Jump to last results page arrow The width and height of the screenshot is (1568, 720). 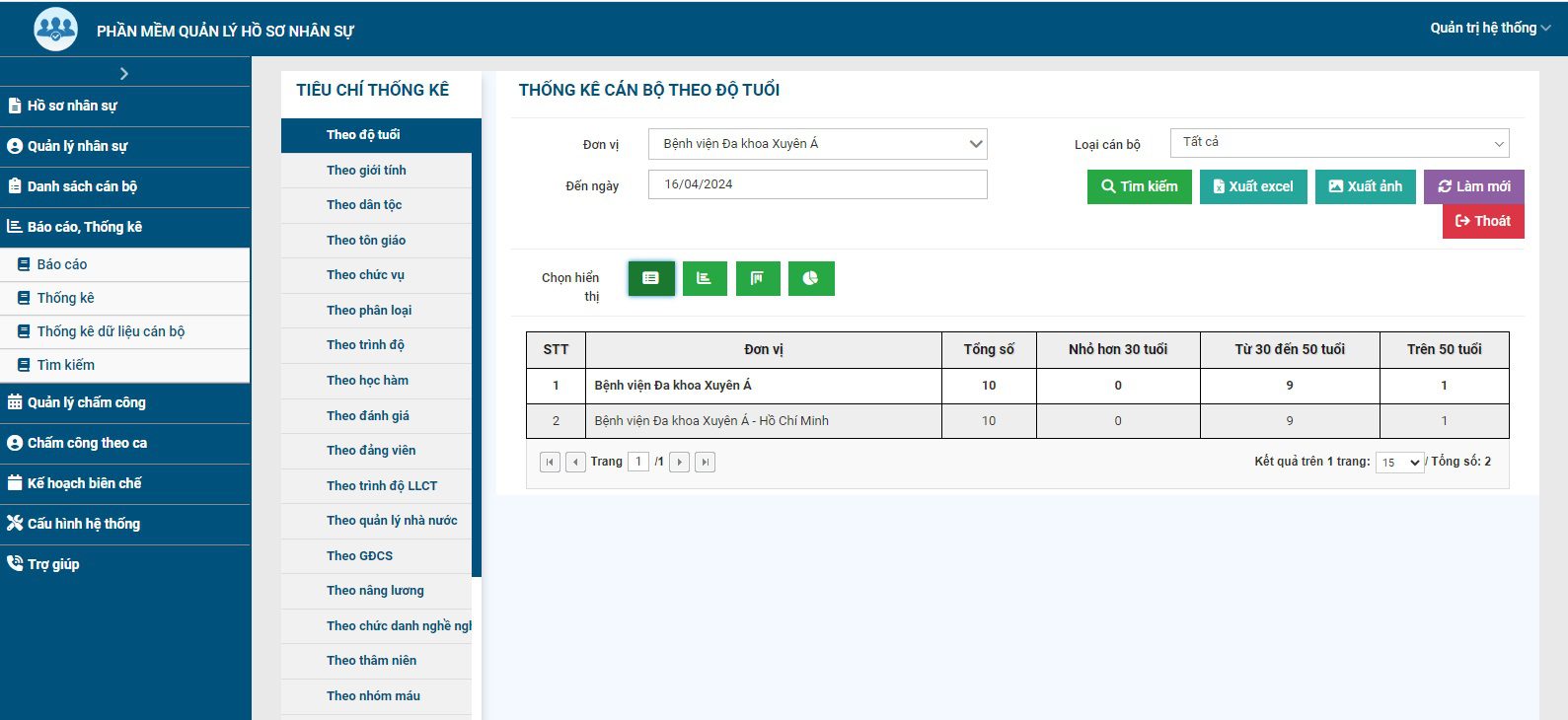click(x=705, y=462)
